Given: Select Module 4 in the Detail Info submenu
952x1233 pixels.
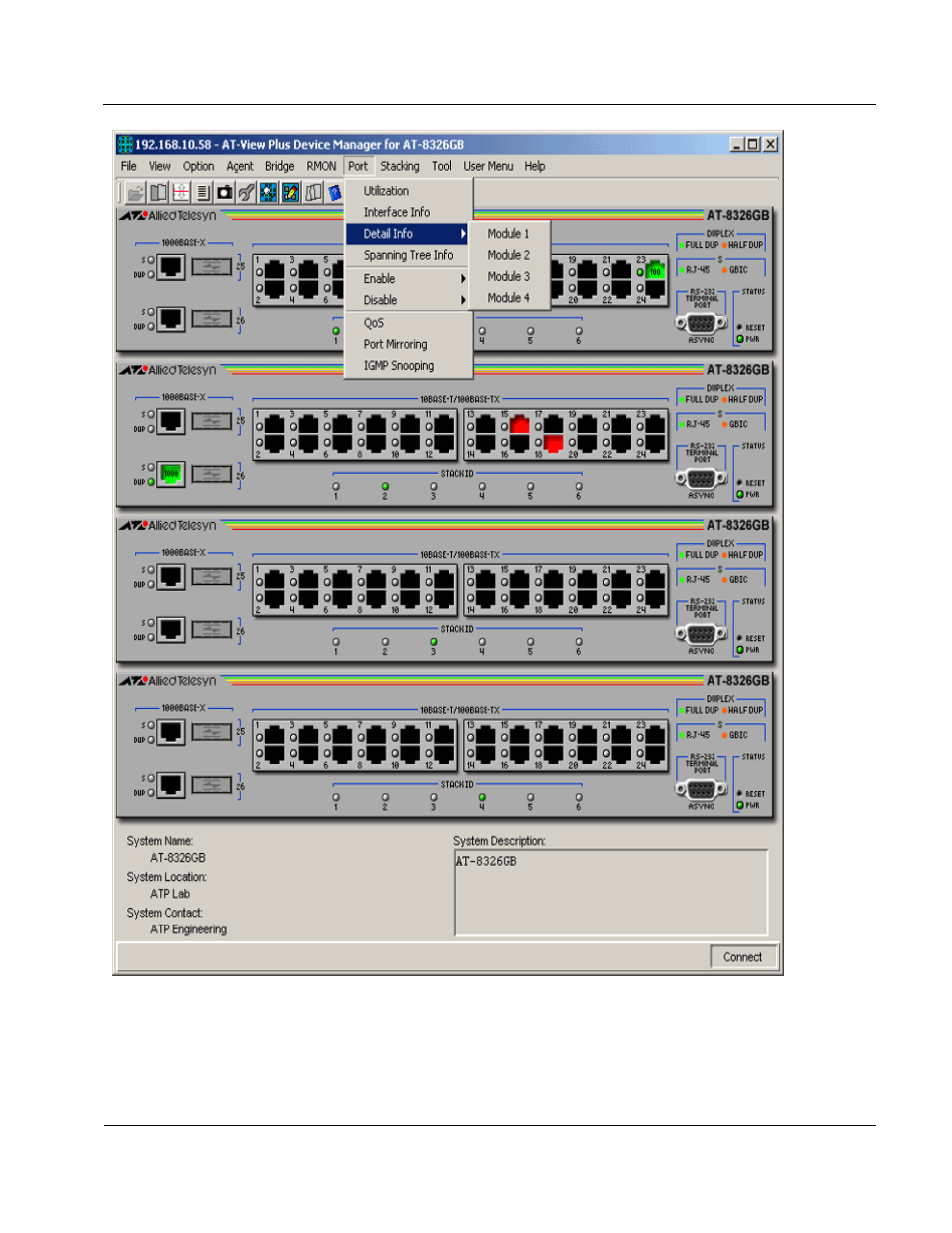Looking at the screenshot, I should coord(511,297).
